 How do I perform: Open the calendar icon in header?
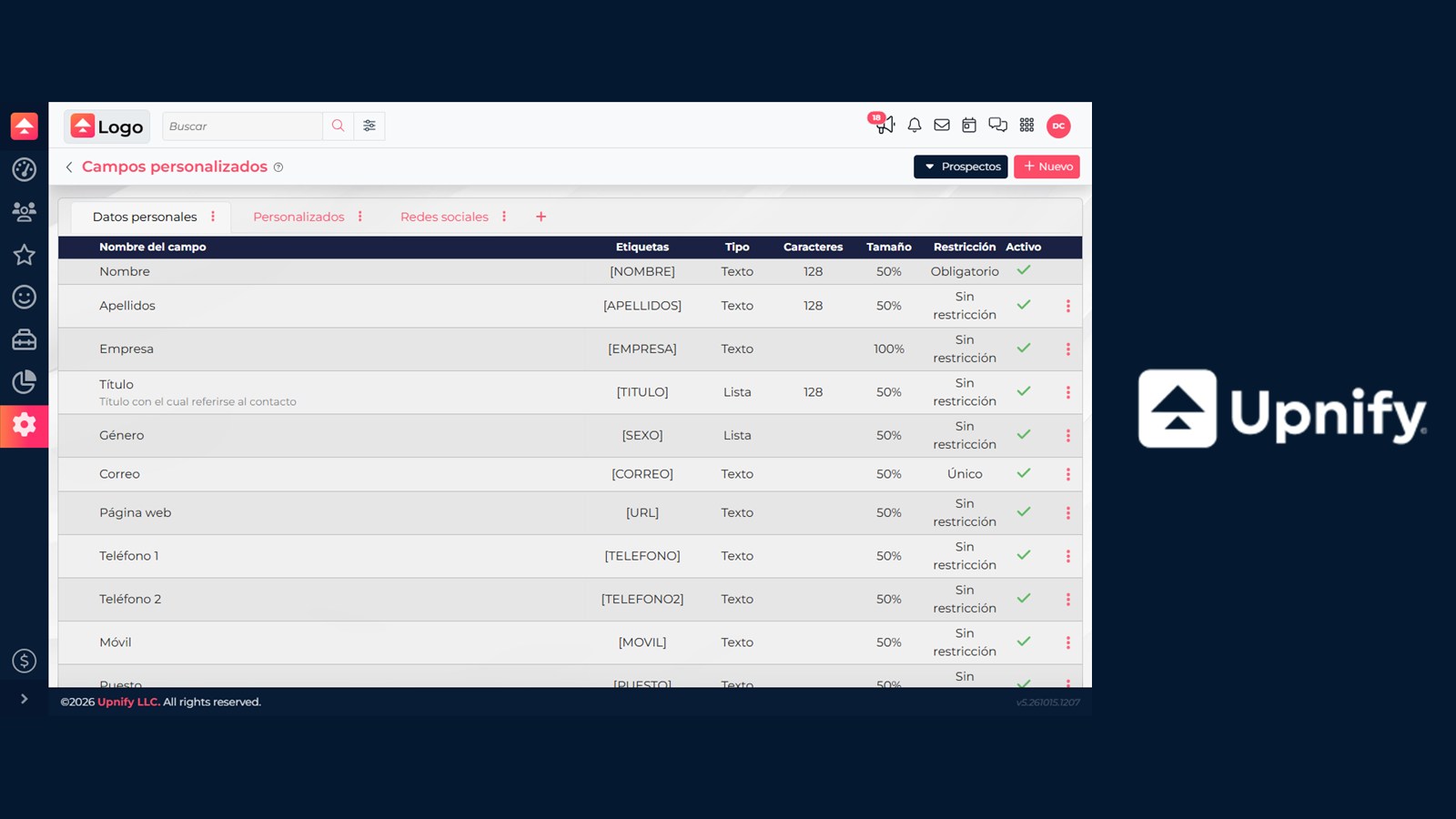coord(969,126)
